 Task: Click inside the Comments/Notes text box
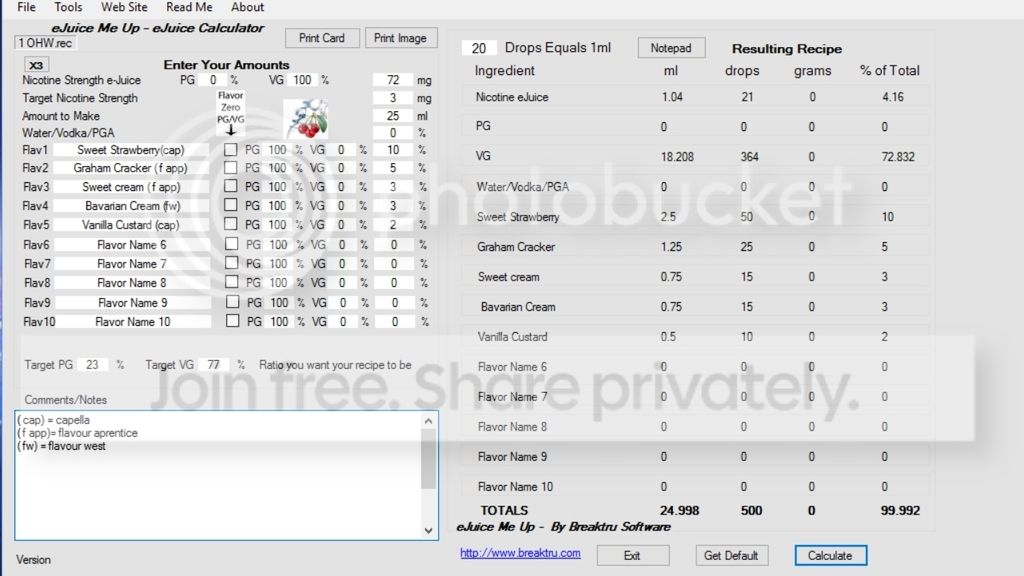click(x=219, y=475)
